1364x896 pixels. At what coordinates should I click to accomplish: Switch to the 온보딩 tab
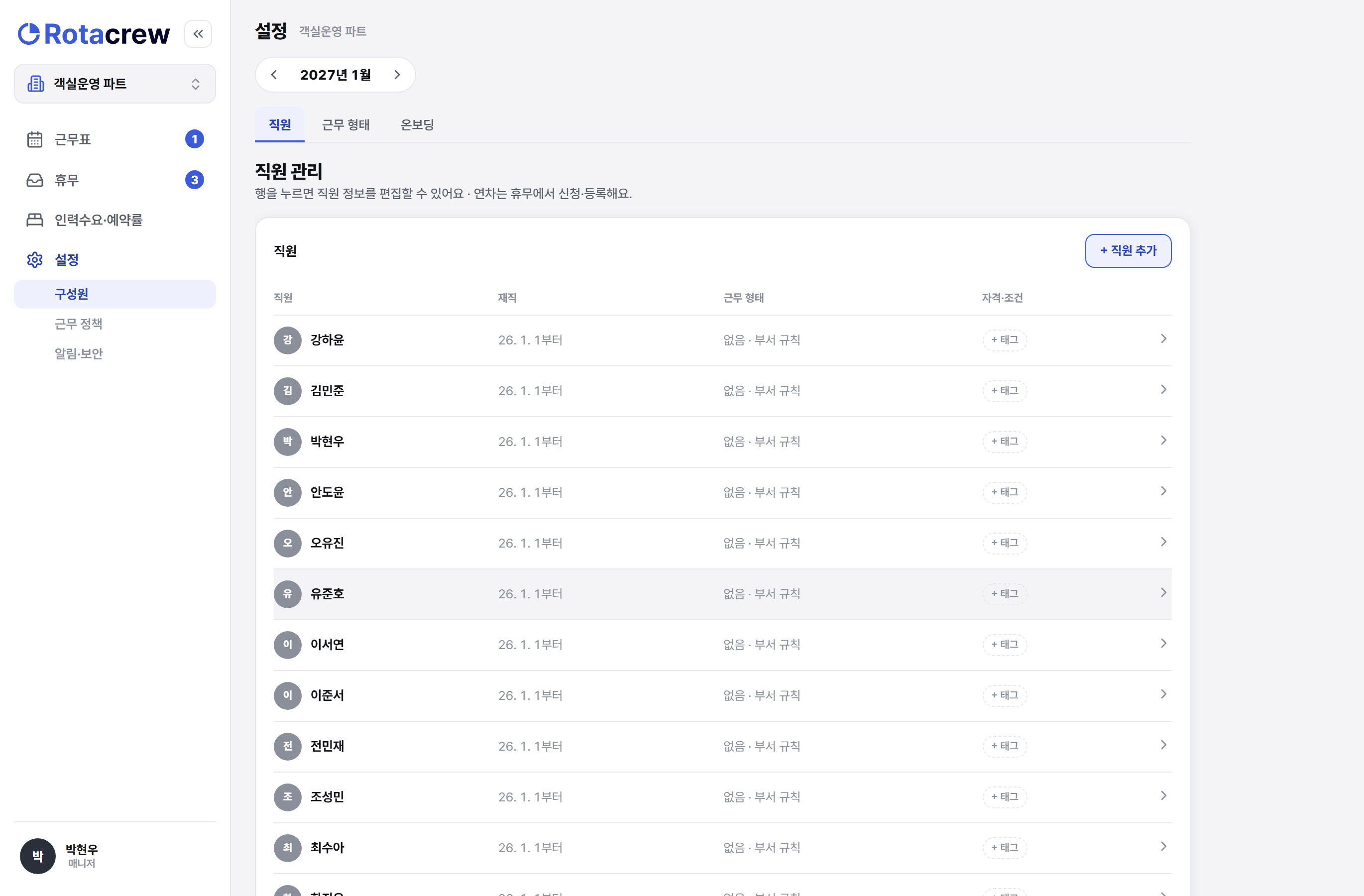click(417, 124)
